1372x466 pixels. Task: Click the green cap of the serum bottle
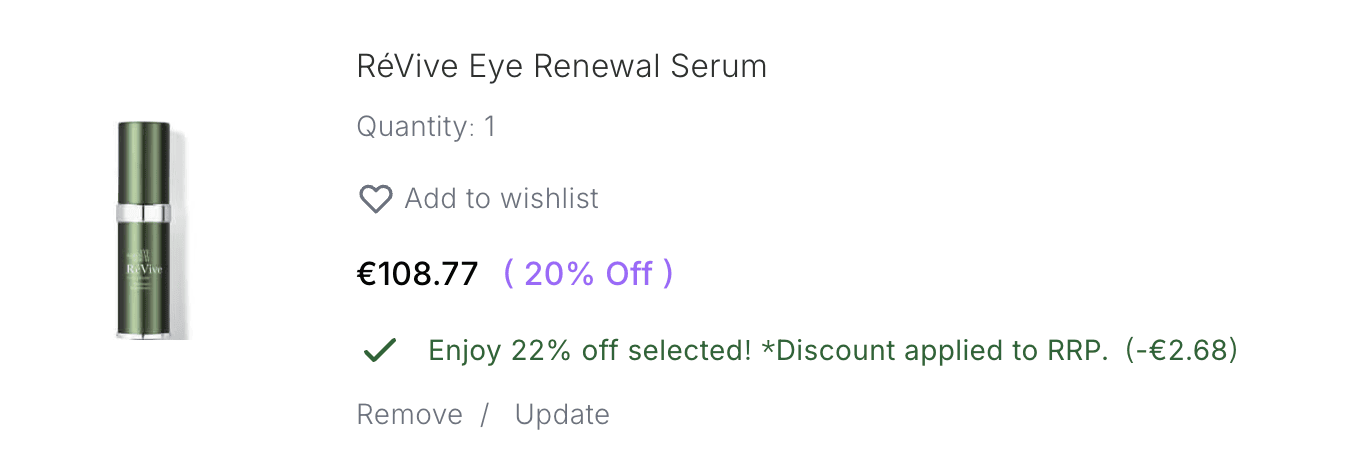[x=144, y=162]
